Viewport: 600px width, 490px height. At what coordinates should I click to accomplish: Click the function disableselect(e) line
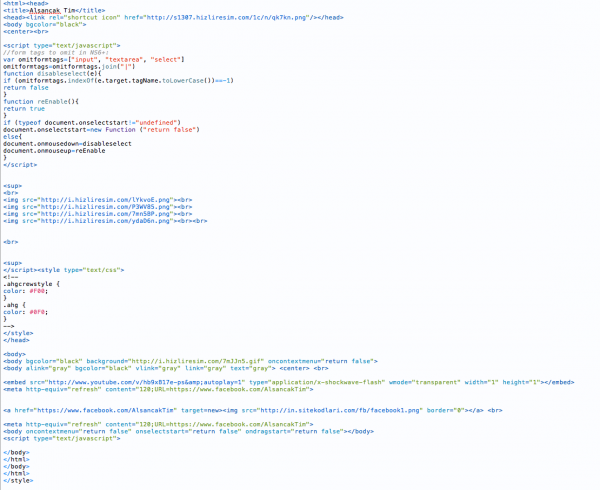coord(52,73)
